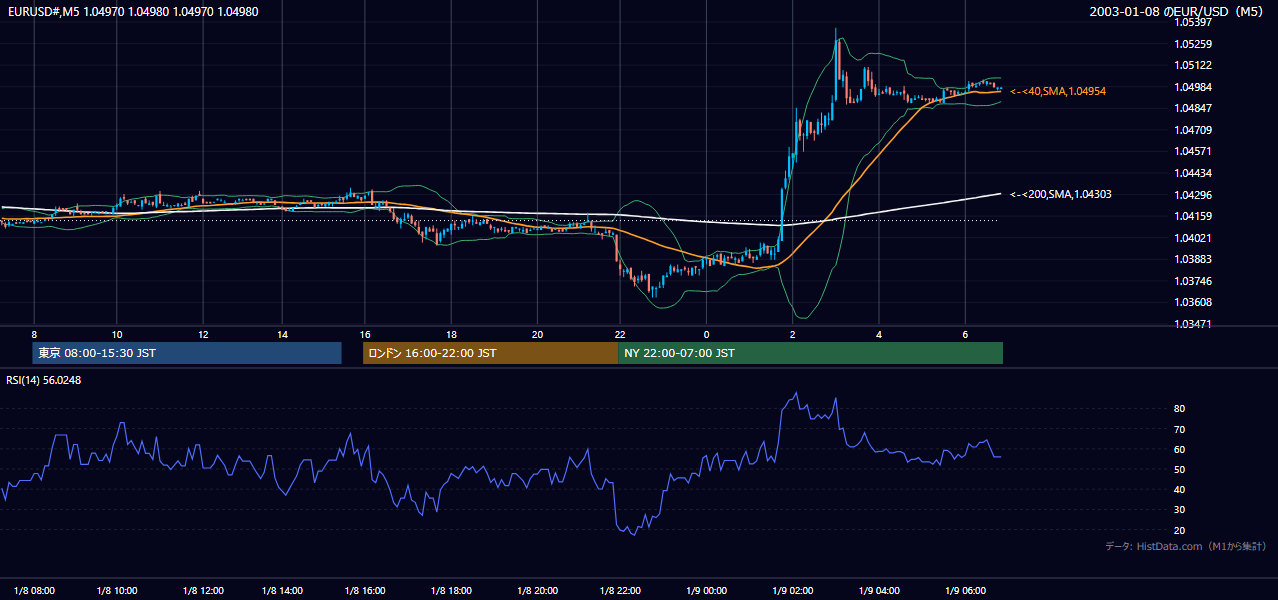Click the 1/9 00:00 date label
The height and width of the screenshot is (600, 1278).
click(706, 590)
